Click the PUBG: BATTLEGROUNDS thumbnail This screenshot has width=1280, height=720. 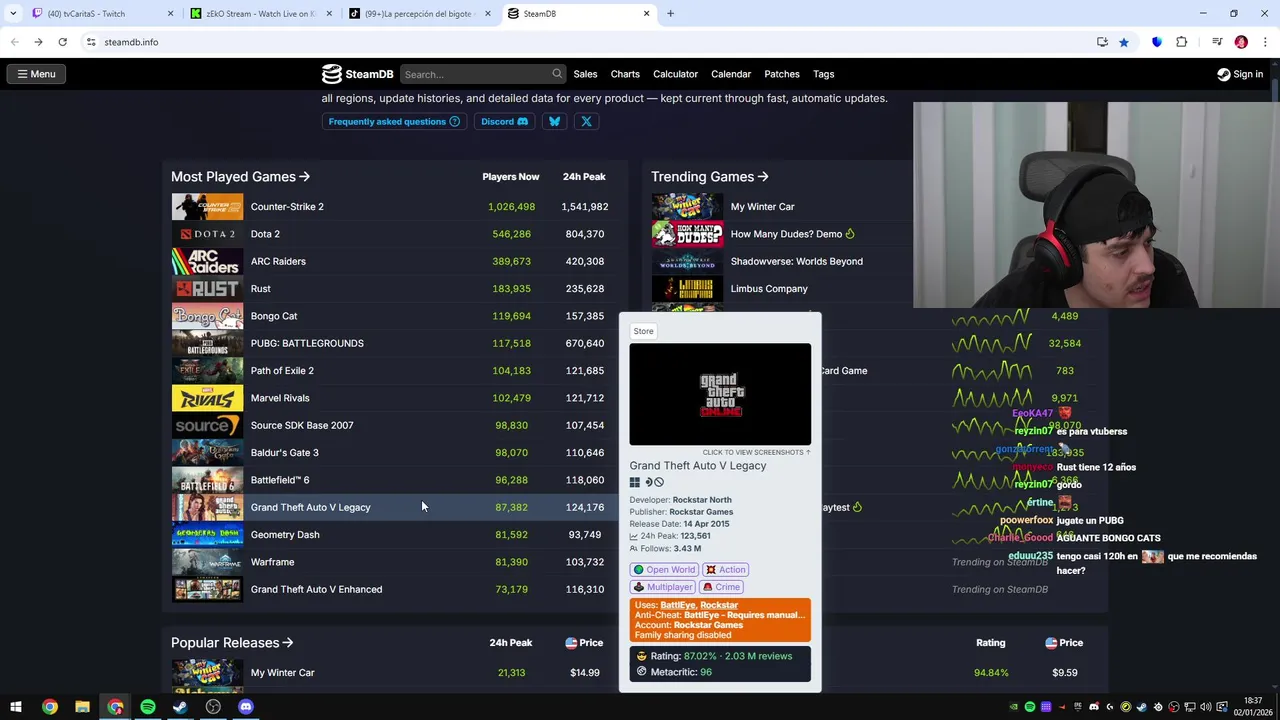click(x=207, y=343)
